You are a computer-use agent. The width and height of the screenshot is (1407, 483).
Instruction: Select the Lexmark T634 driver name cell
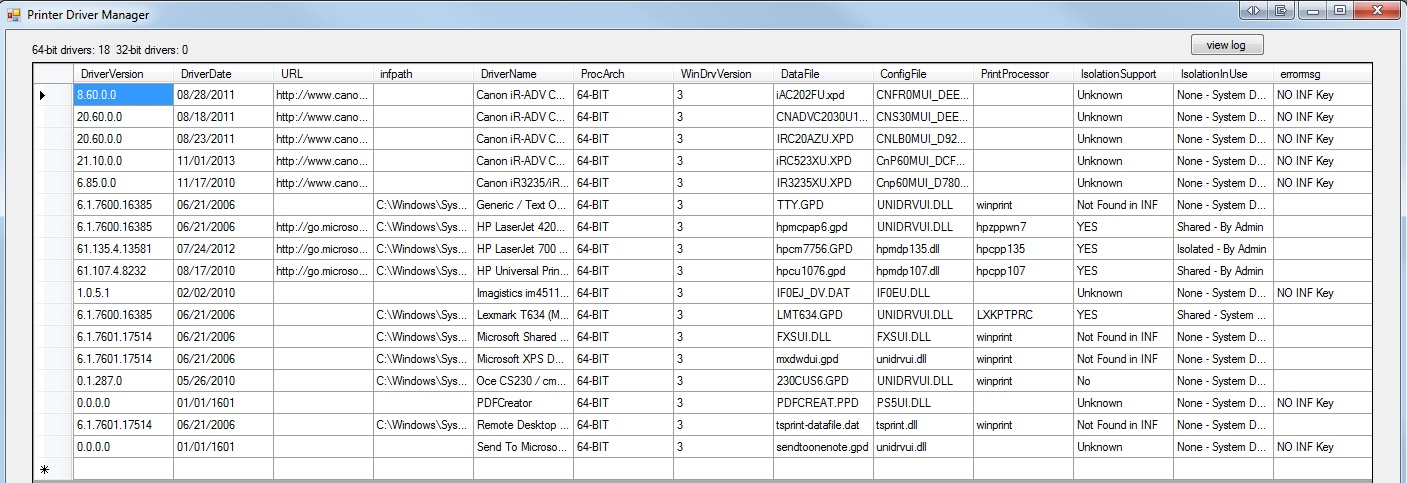coord(523,315)
